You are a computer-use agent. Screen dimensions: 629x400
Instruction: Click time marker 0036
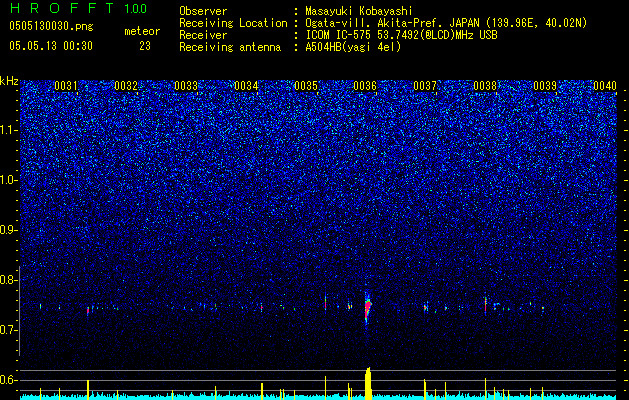coord(365,86)
